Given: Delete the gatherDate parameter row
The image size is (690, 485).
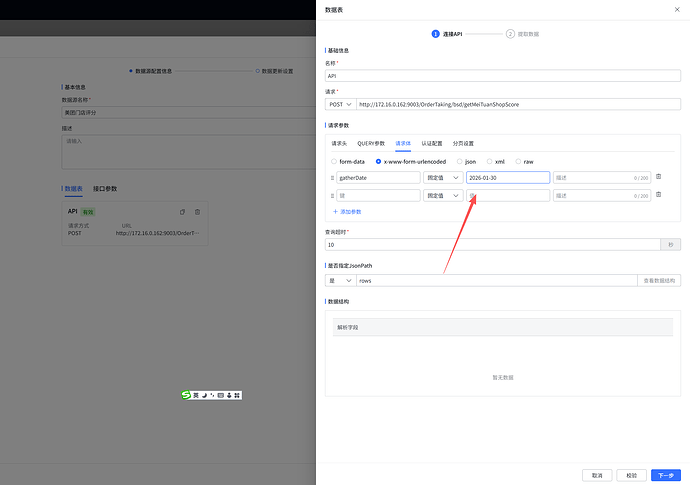Looking at the screenshot, I should pos(658,177).
